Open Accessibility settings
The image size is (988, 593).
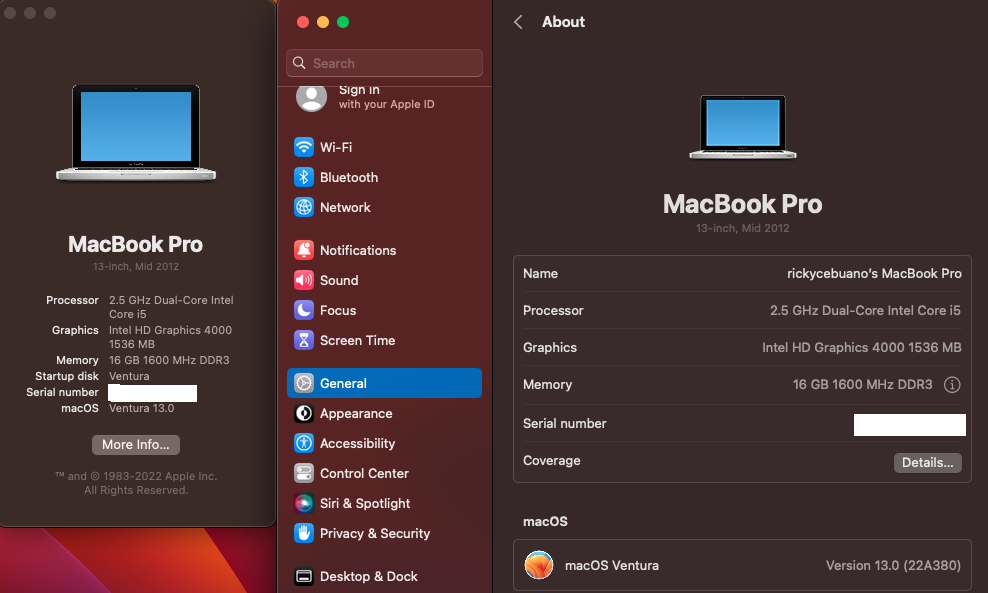357,443
